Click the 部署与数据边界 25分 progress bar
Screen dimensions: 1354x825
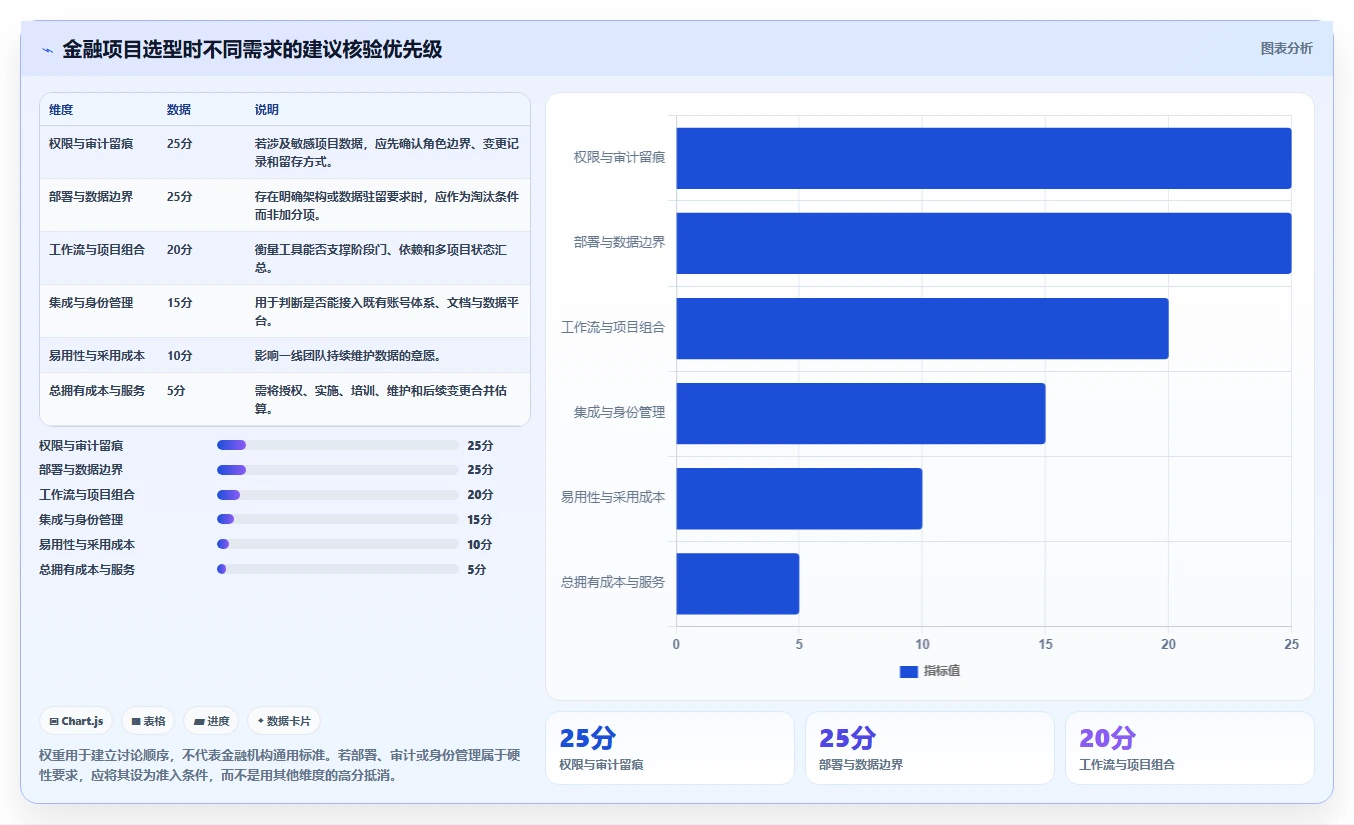(338, 470)
